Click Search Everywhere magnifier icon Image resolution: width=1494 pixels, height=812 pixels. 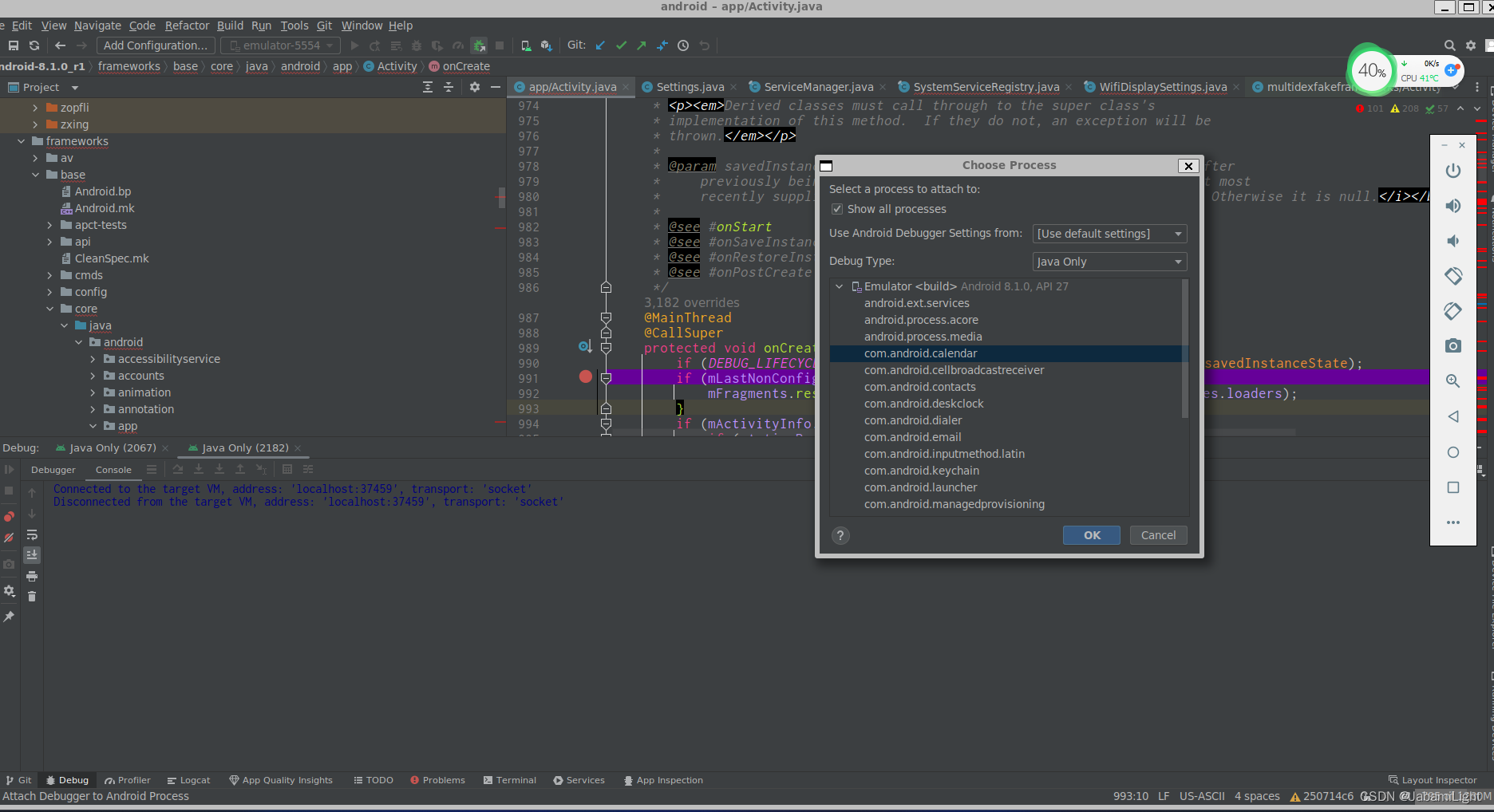[1450, 45]
